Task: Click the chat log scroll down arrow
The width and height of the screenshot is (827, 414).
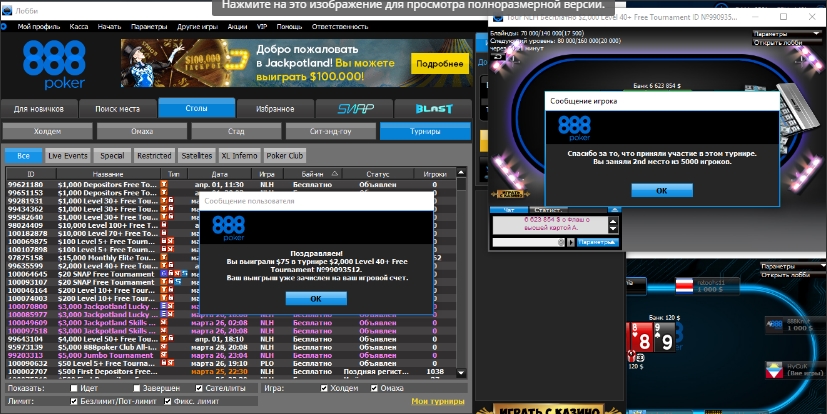Action: point(613,229)
